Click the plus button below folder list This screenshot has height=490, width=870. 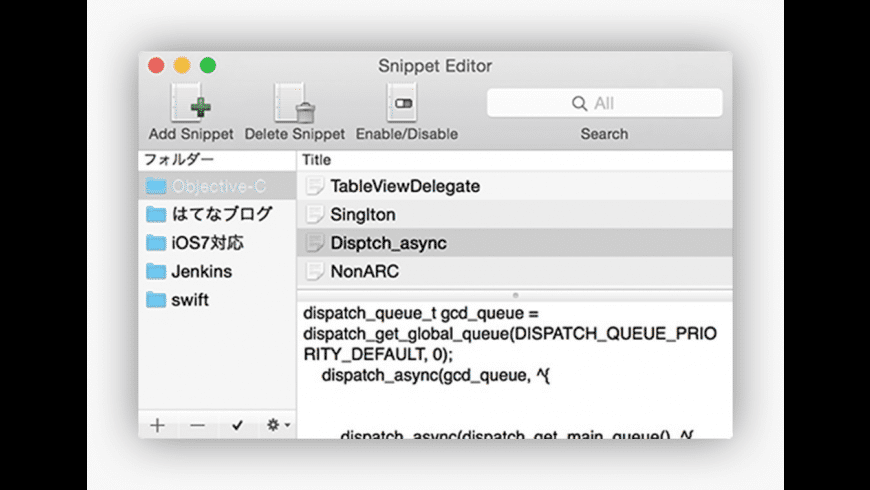(158, 425)
